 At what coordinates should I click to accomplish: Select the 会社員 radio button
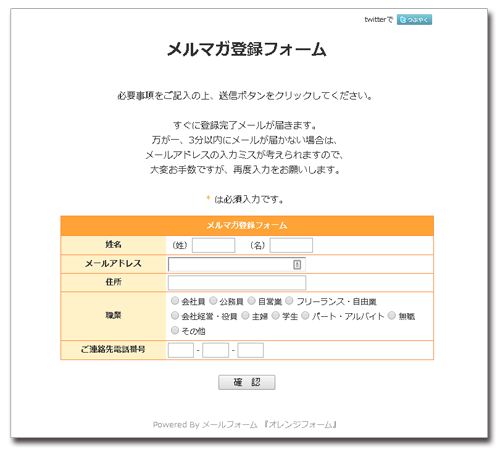tap(175, 301)
